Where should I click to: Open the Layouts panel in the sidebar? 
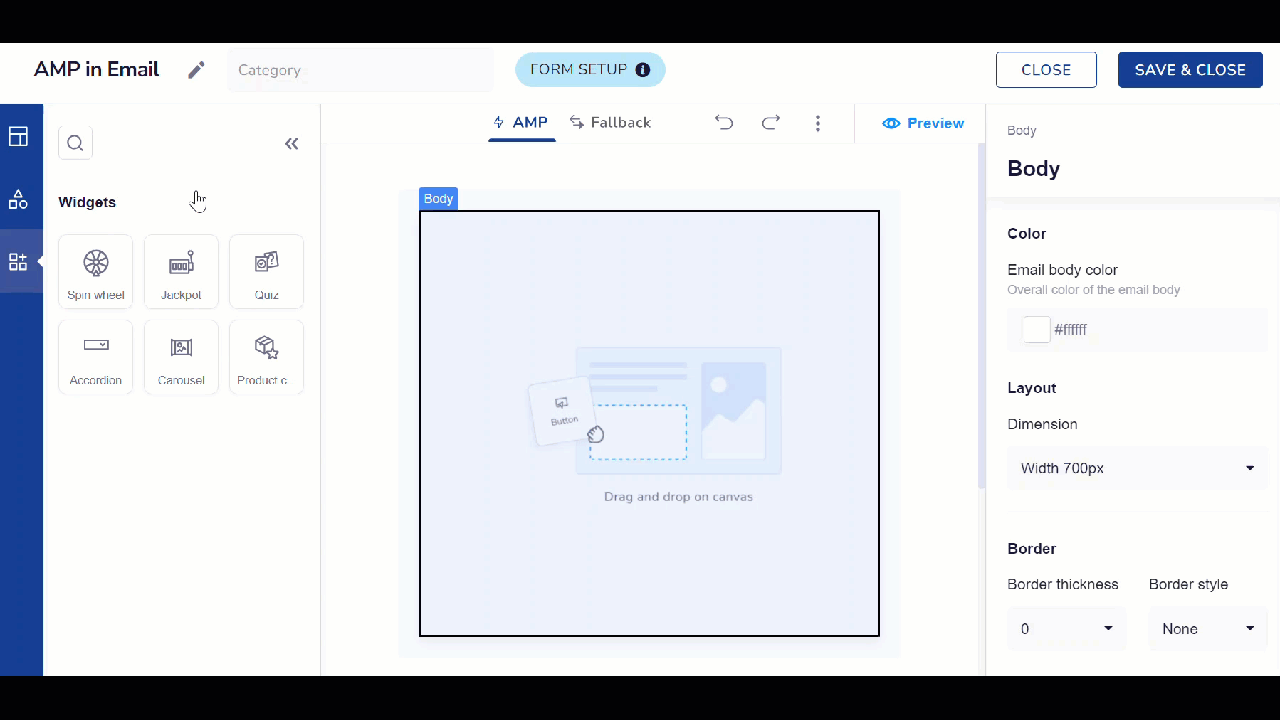(18, 136)
